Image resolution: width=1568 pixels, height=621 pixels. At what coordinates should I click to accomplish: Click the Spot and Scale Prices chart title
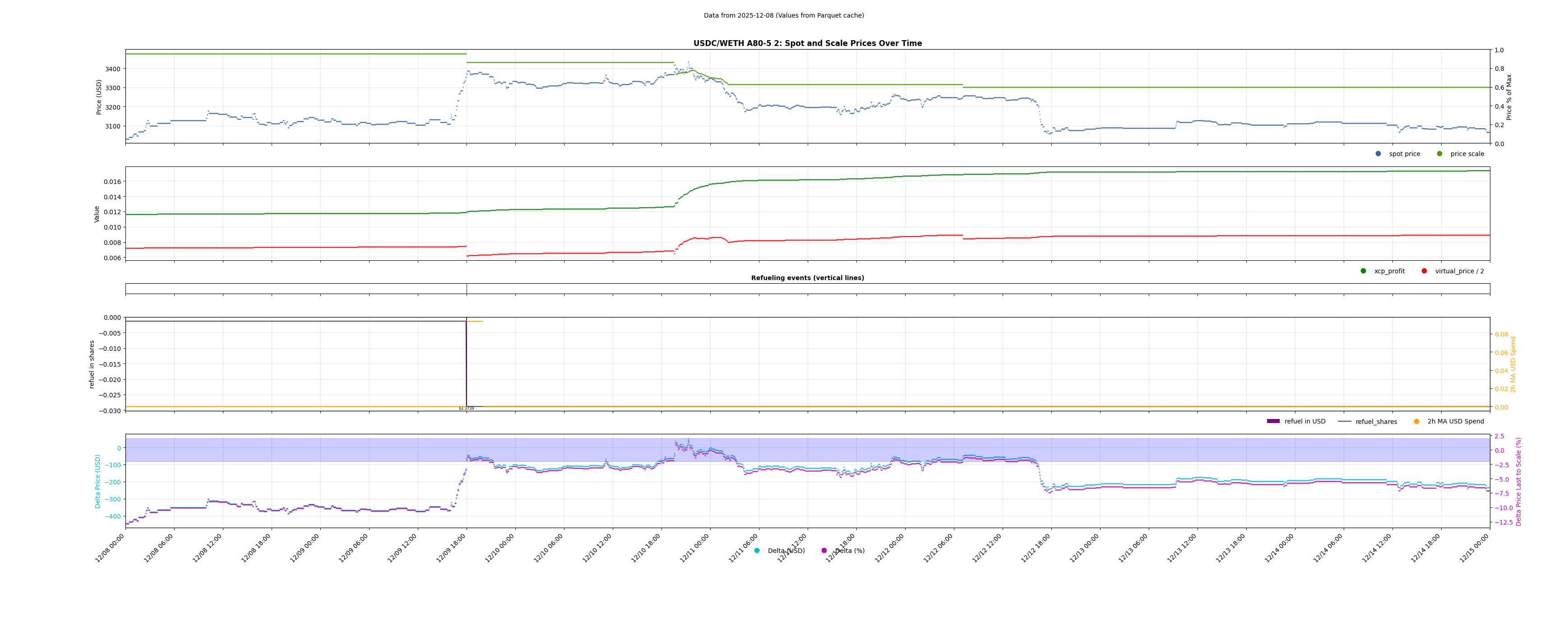pos(807,43)
